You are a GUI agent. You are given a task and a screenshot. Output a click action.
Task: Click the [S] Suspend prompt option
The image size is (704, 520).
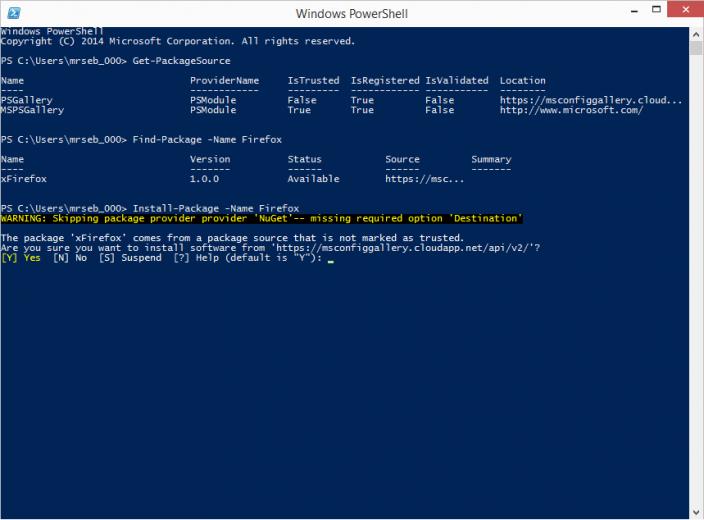click(x=130, y=258)
